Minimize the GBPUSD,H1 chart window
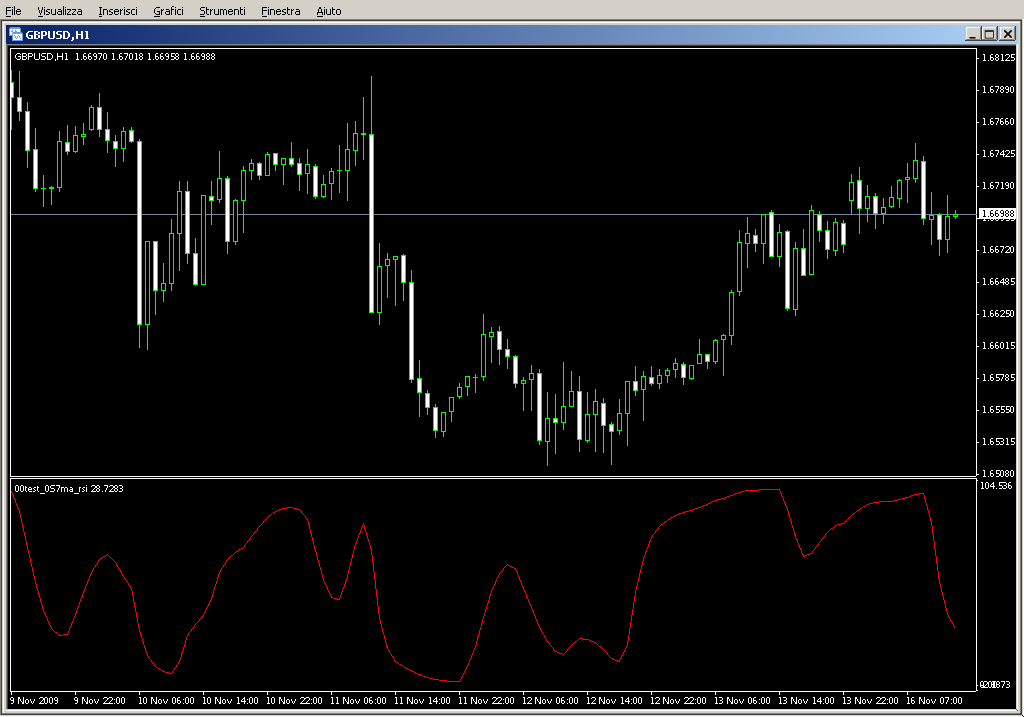Screen dimensions: 1024x717 [x=972, y=34]
